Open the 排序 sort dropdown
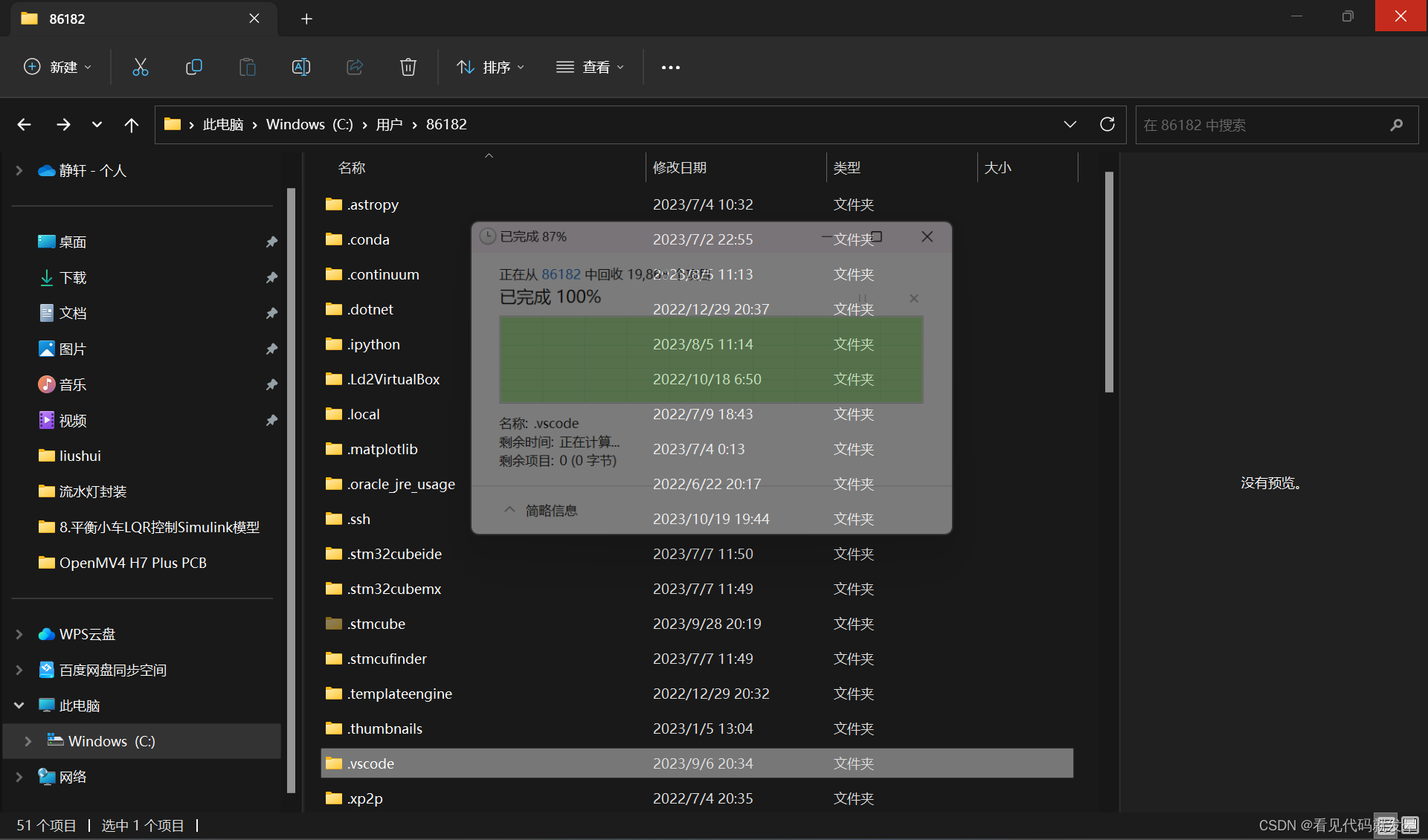 [x=490, y=67]
